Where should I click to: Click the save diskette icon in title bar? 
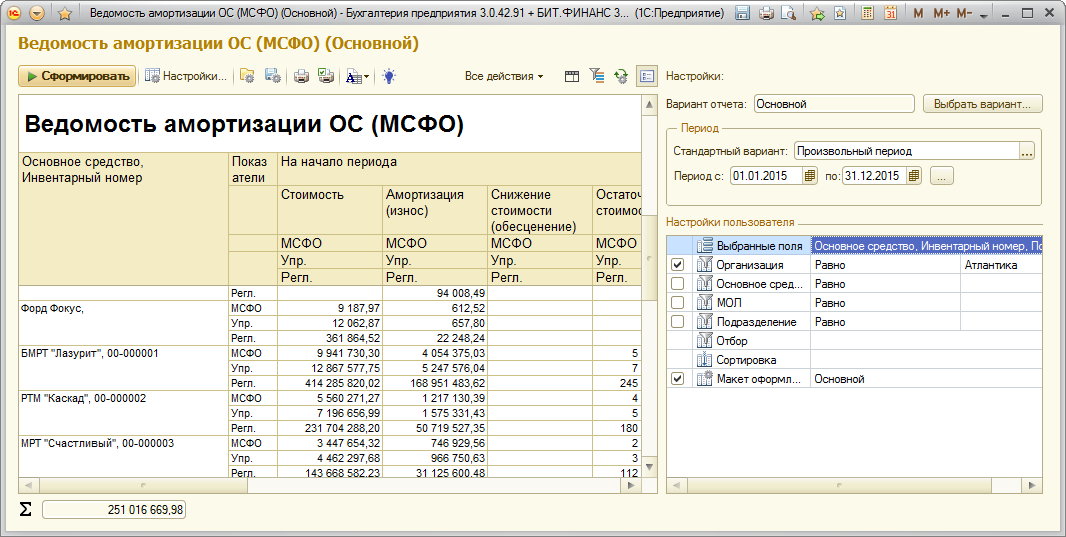[743, 14]
